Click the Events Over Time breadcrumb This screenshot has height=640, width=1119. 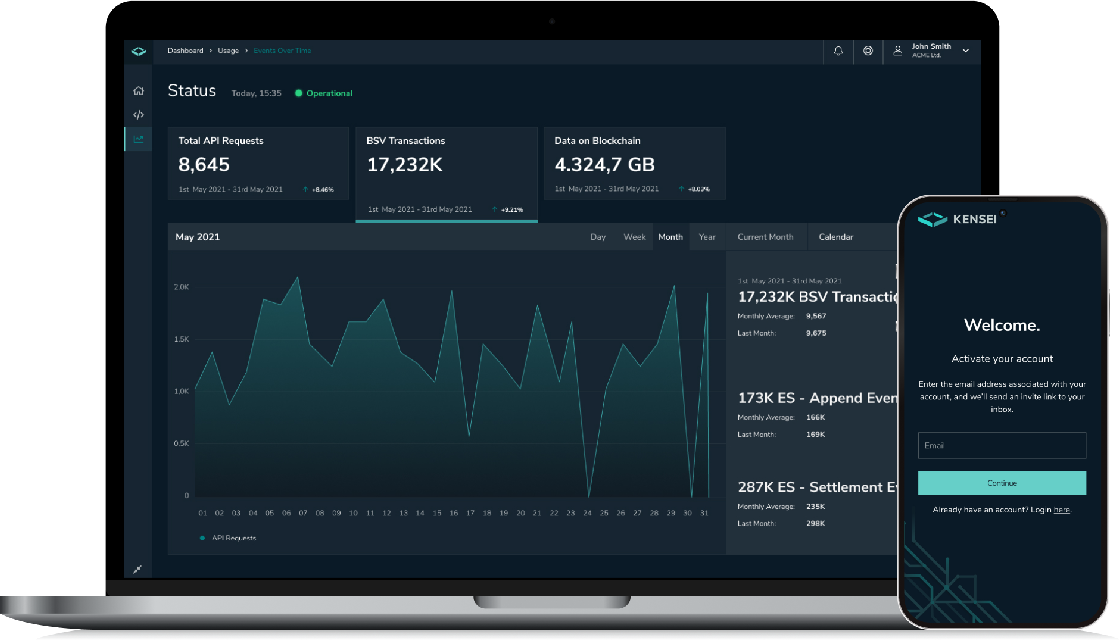pos(283,51)
